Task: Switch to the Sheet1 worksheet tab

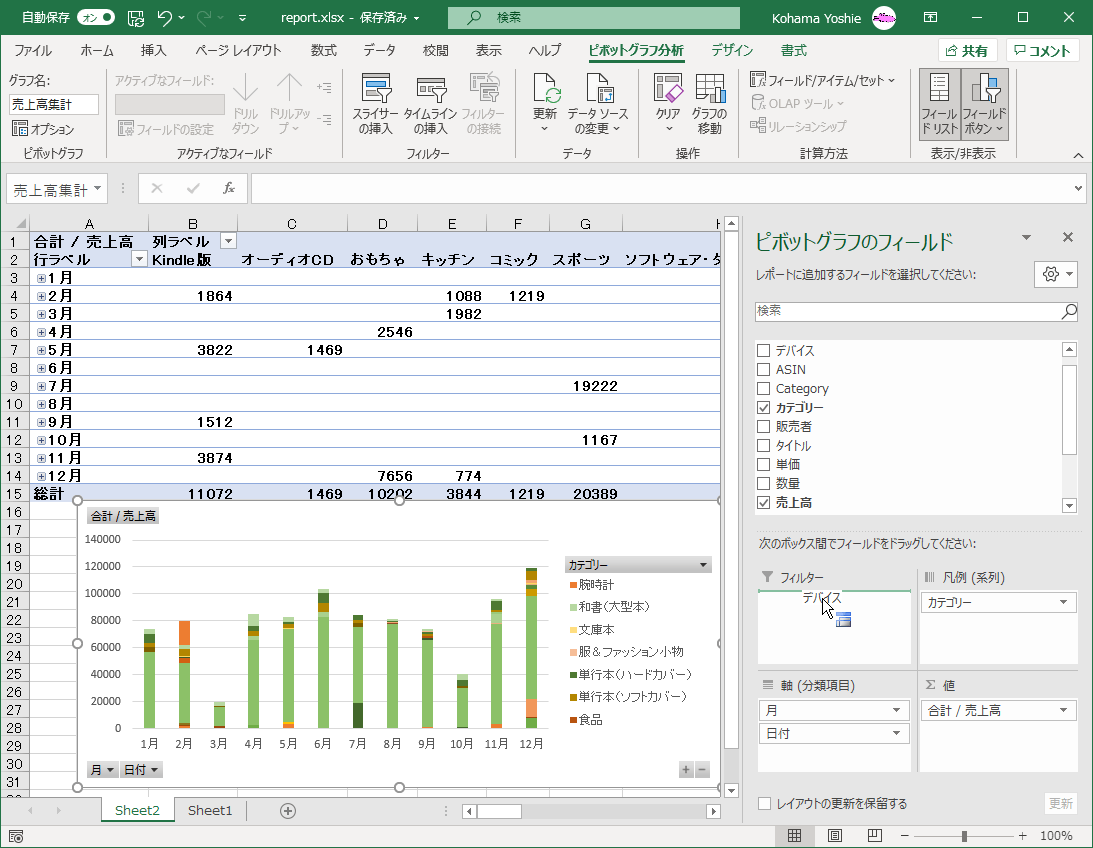Action: pos(210,811)
